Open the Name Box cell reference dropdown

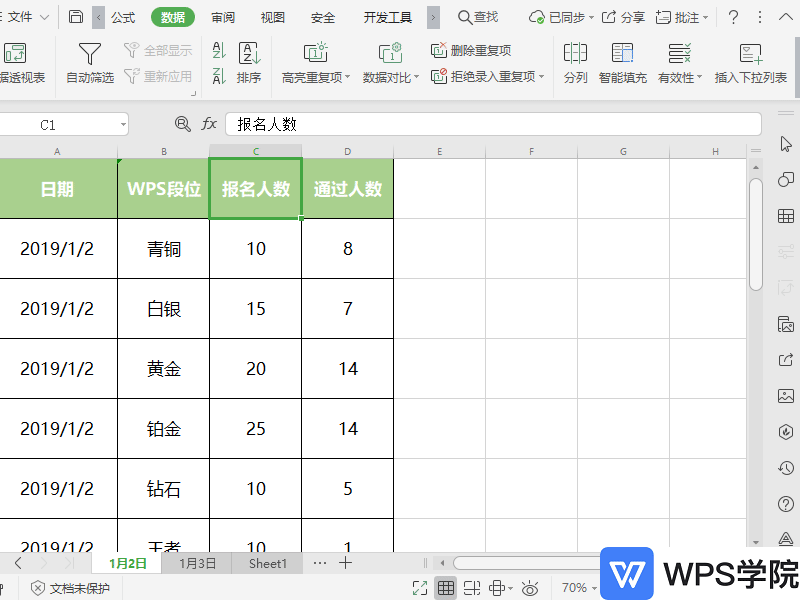[x=123, y=124]
